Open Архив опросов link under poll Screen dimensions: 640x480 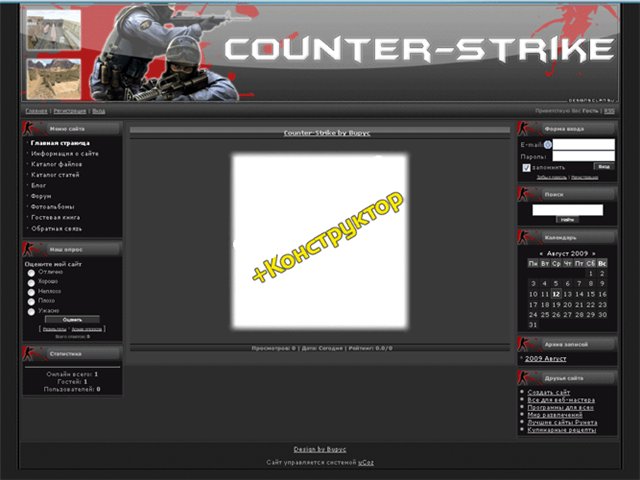tap(87, 329)
